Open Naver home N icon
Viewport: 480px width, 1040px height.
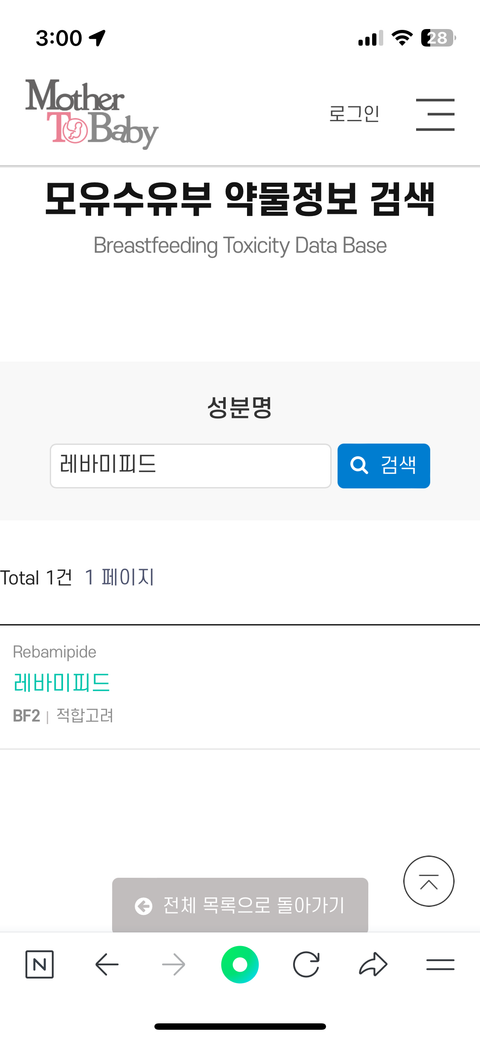click(40, 964)
